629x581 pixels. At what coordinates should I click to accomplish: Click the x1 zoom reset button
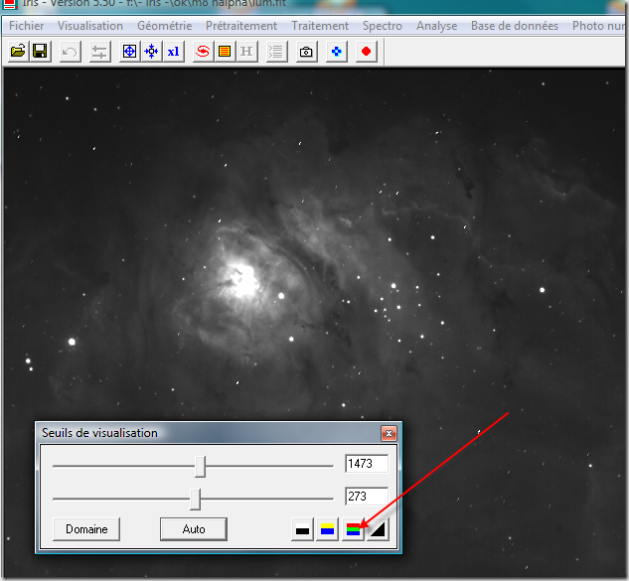pyautogui.click(x=174, y=51)
